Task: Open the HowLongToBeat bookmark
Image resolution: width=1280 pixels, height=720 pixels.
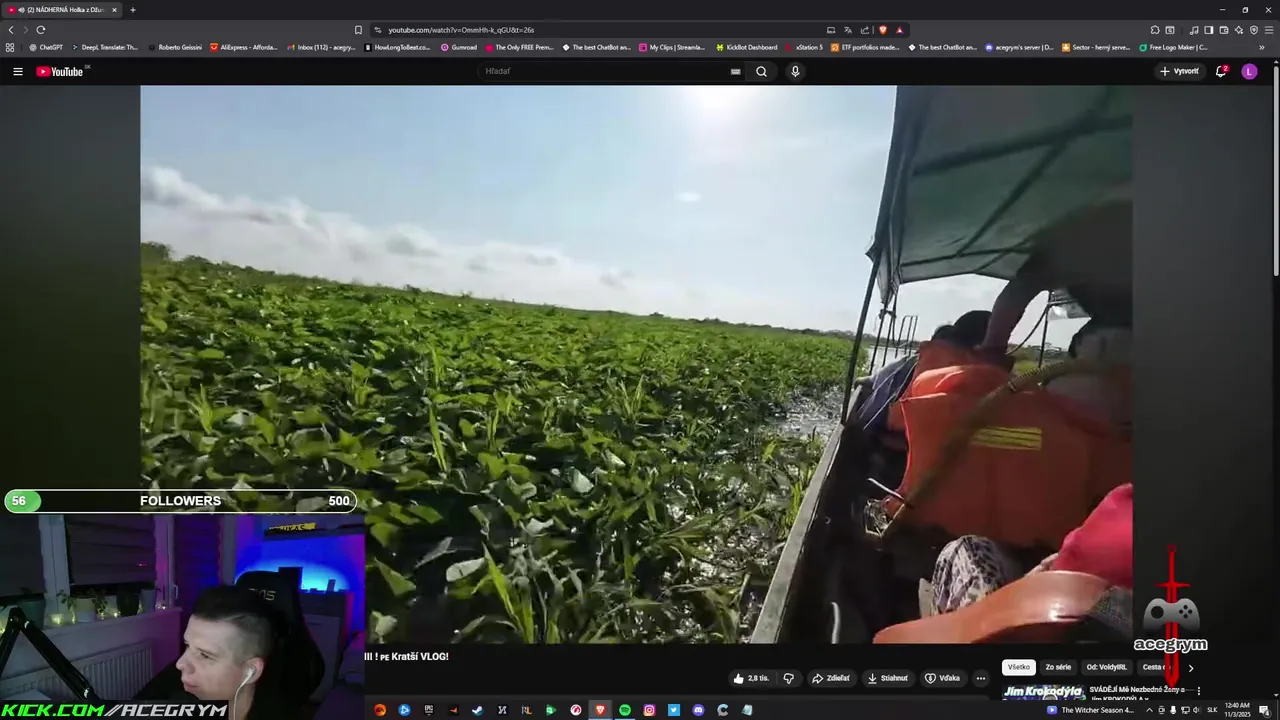Action: point(397,47)
